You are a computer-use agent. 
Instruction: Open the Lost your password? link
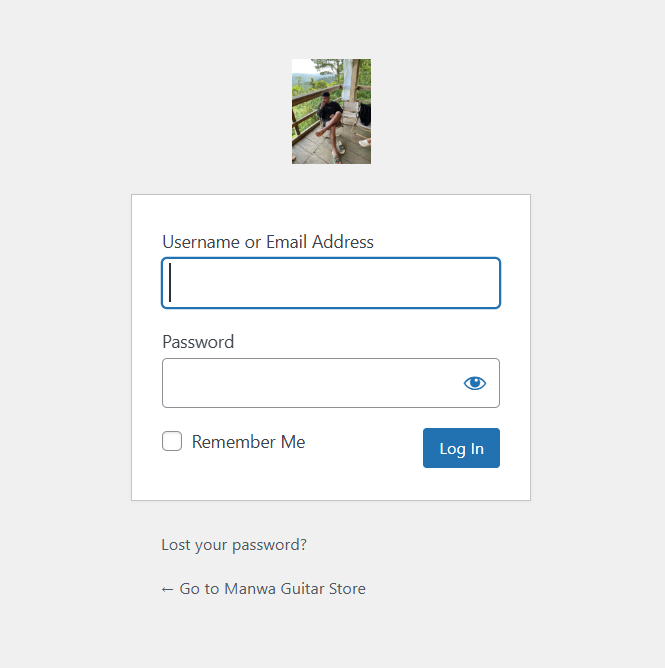pos(234,545)
